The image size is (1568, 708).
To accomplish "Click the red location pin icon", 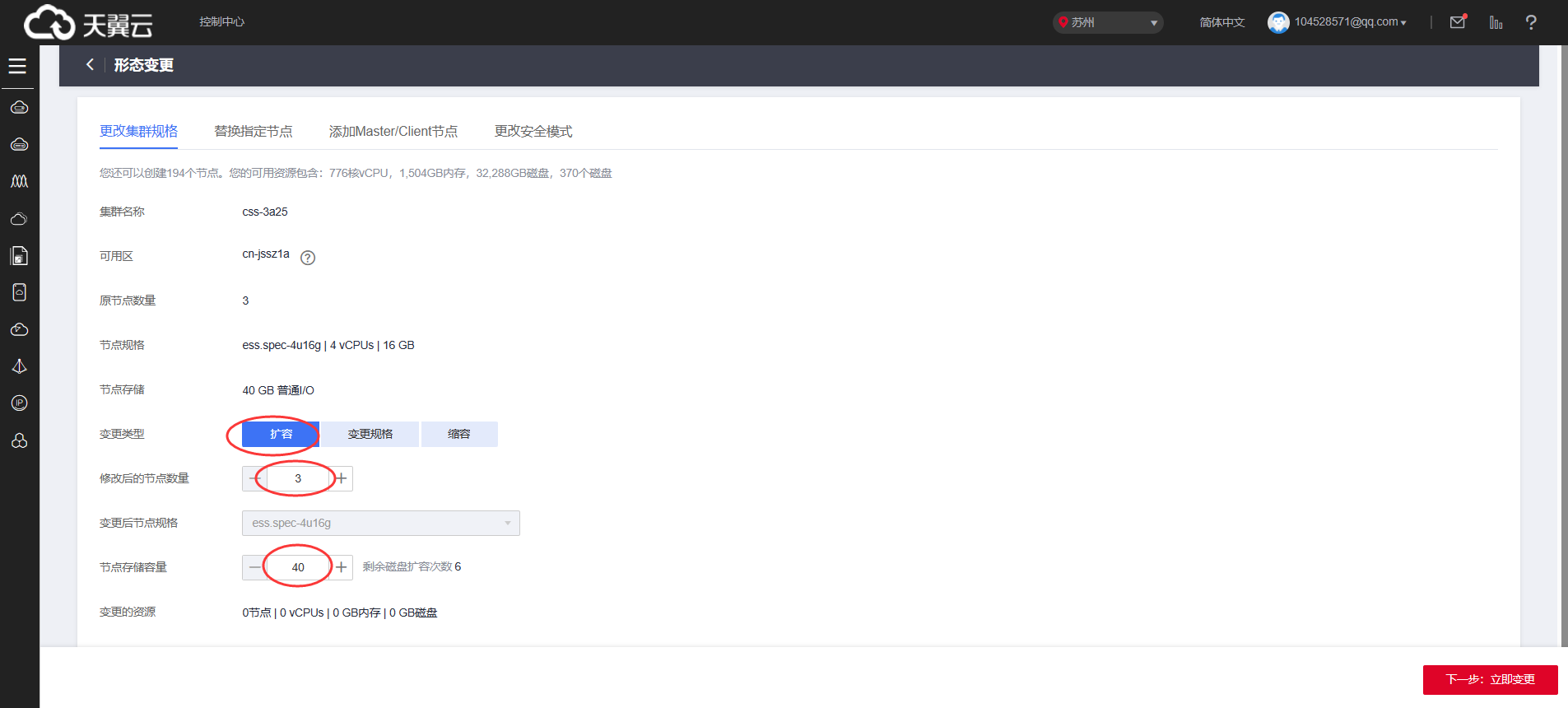I will (x=1063, y=22).
